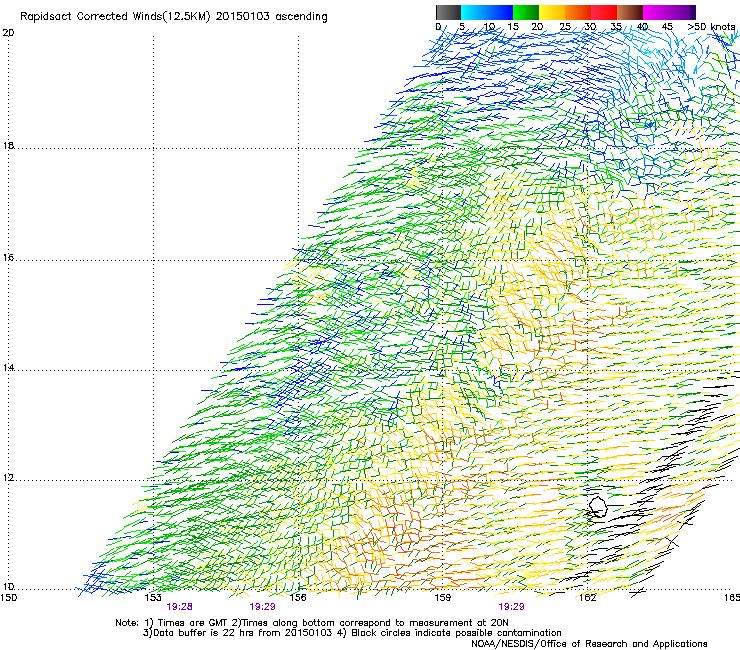Click the '>50 knots' legend label

(711, 27)
